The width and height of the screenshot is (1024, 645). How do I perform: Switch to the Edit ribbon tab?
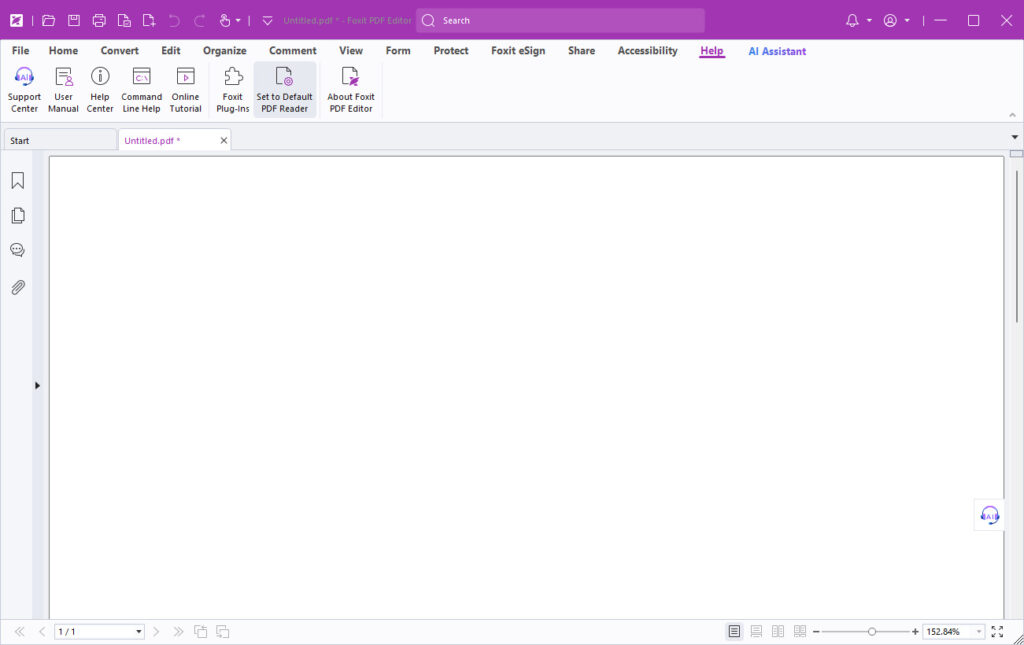point(170,51)
